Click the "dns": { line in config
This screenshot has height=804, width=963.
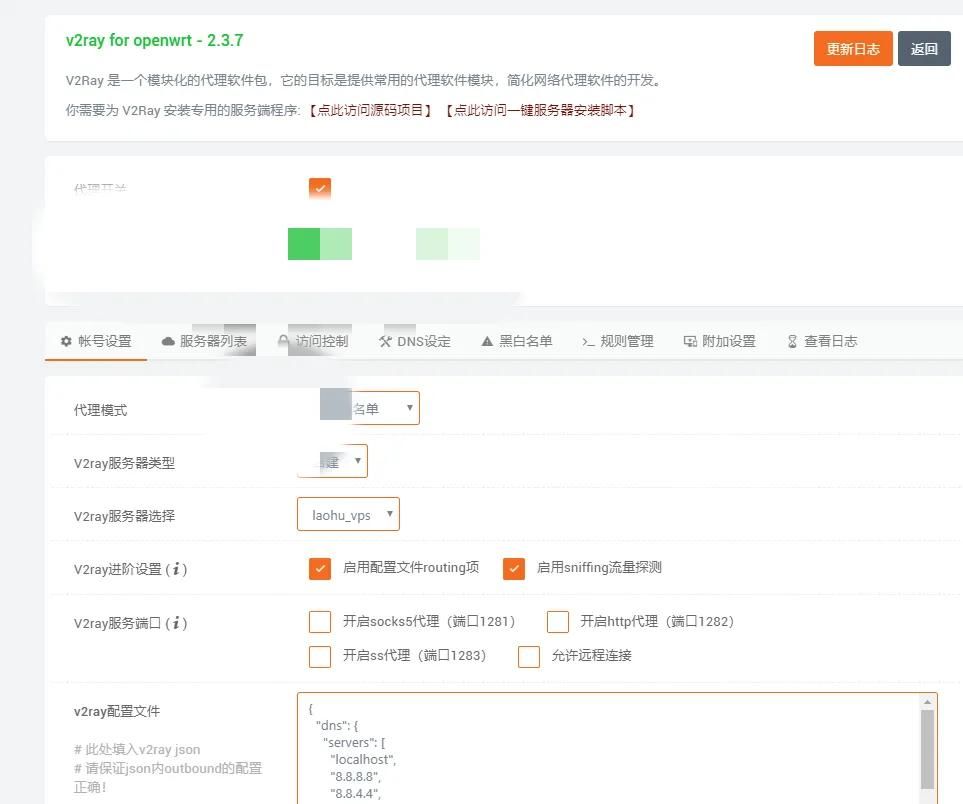point(337,725)
